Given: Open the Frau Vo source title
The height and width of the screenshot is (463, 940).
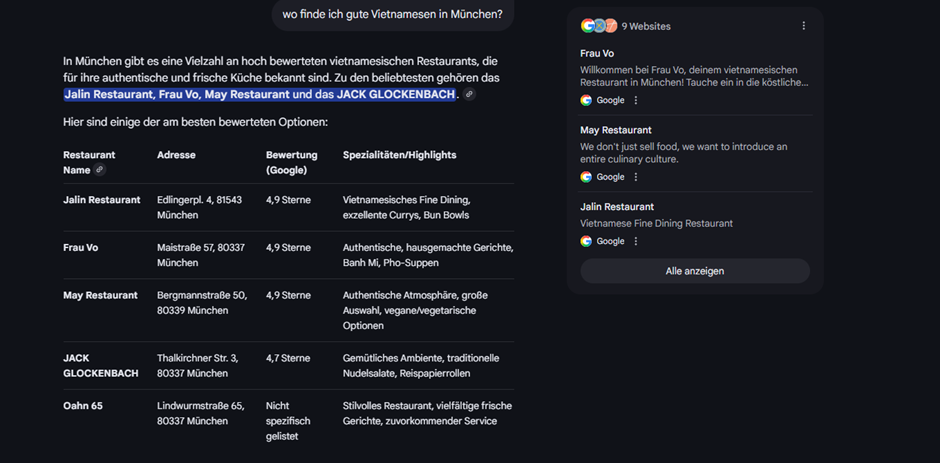Looking at the screenshot, I should coord(597,53).
